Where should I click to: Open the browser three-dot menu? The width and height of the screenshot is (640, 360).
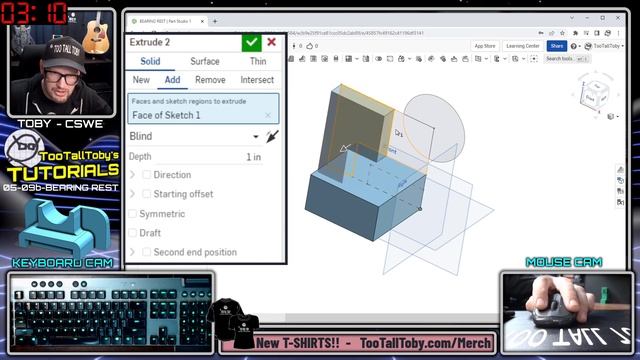619,33
